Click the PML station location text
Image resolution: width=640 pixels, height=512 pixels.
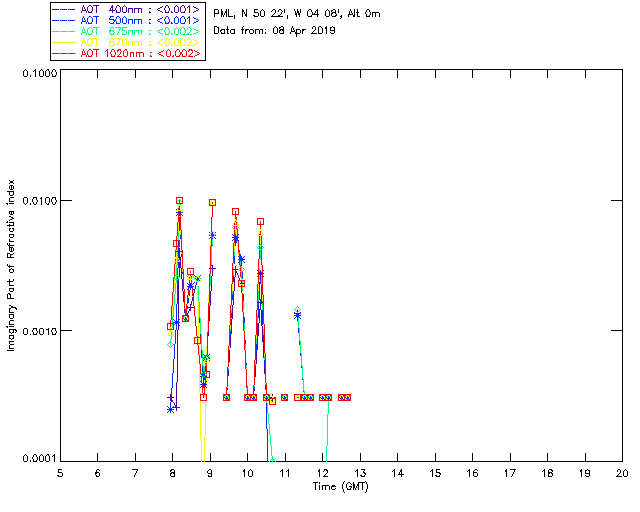pos(296,14)
